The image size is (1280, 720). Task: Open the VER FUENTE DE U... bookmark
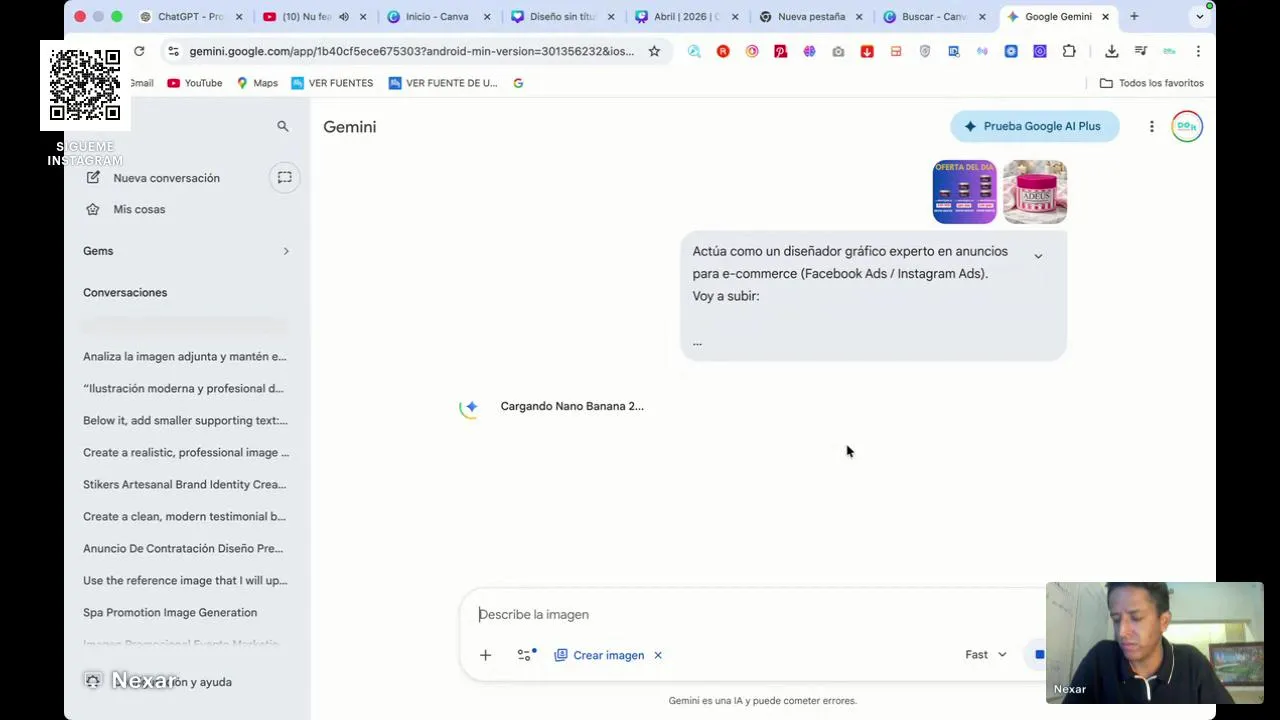[x=443, y=83]
